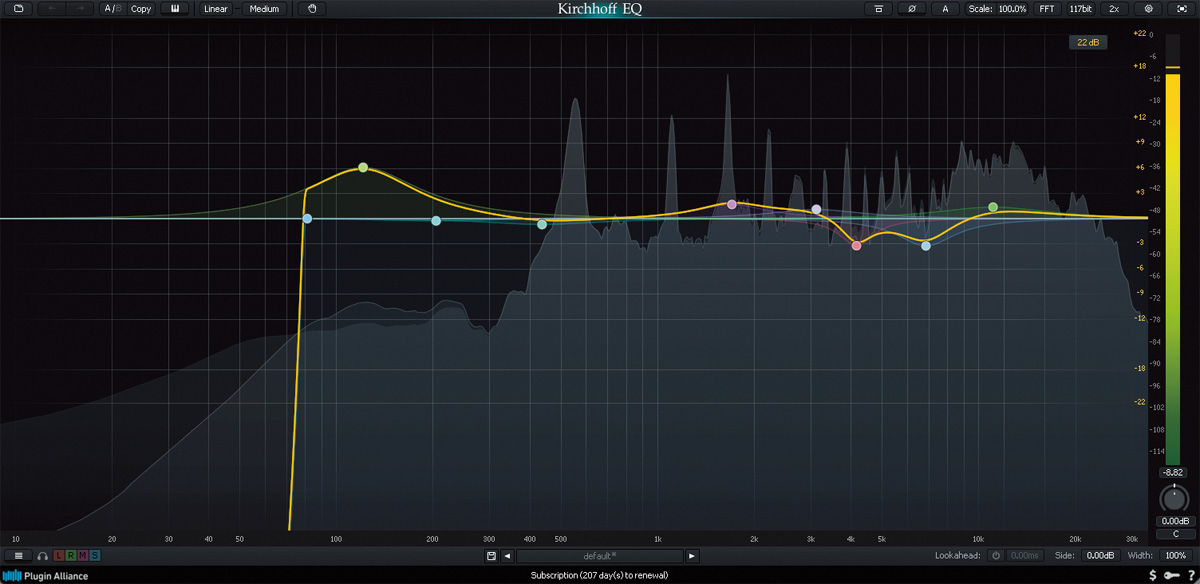Toggle the A/B comparison button

[112, 9]
